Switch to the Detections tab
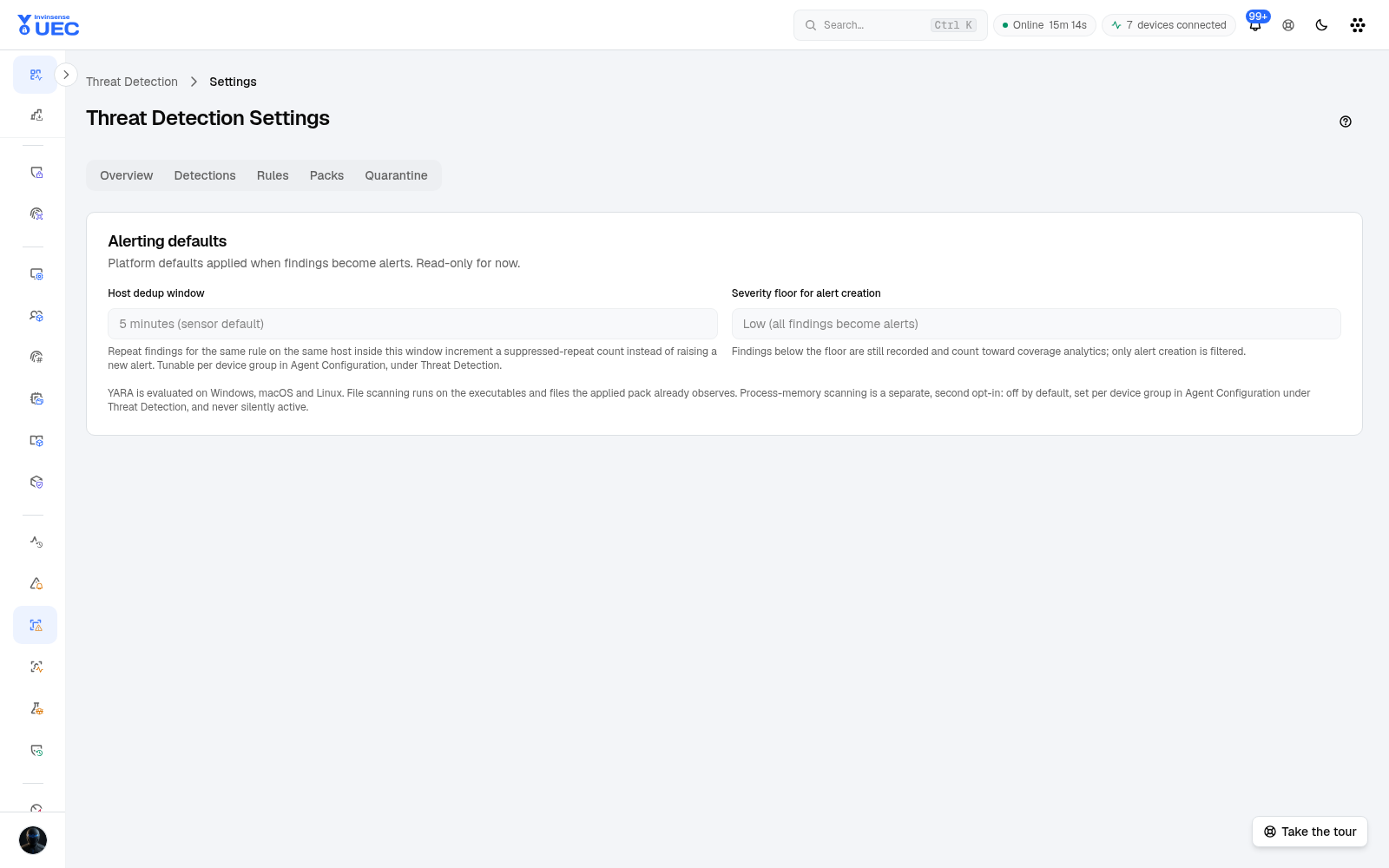The image size is (1389, 868). 205,175
